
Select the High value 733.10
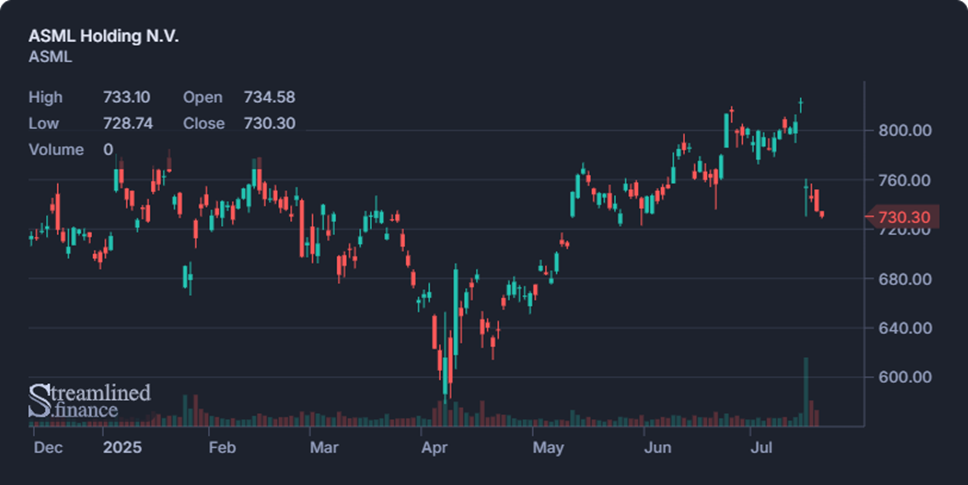click(127, 97)
